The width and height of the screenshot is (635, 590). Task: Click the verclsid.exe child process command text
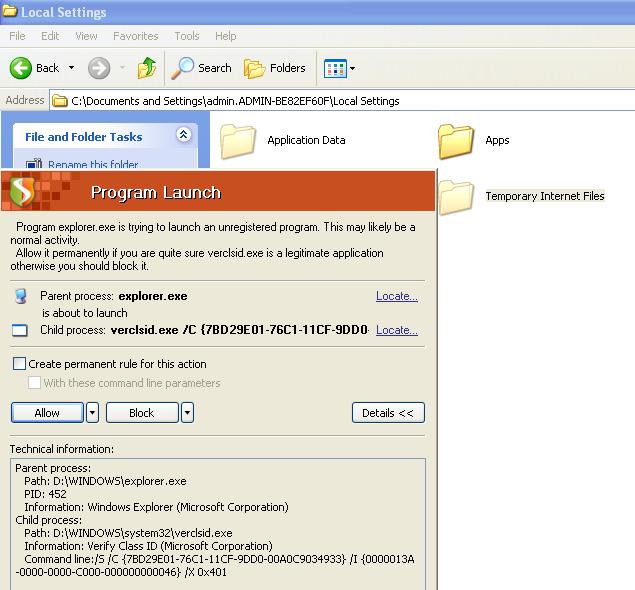pos(239,330)
